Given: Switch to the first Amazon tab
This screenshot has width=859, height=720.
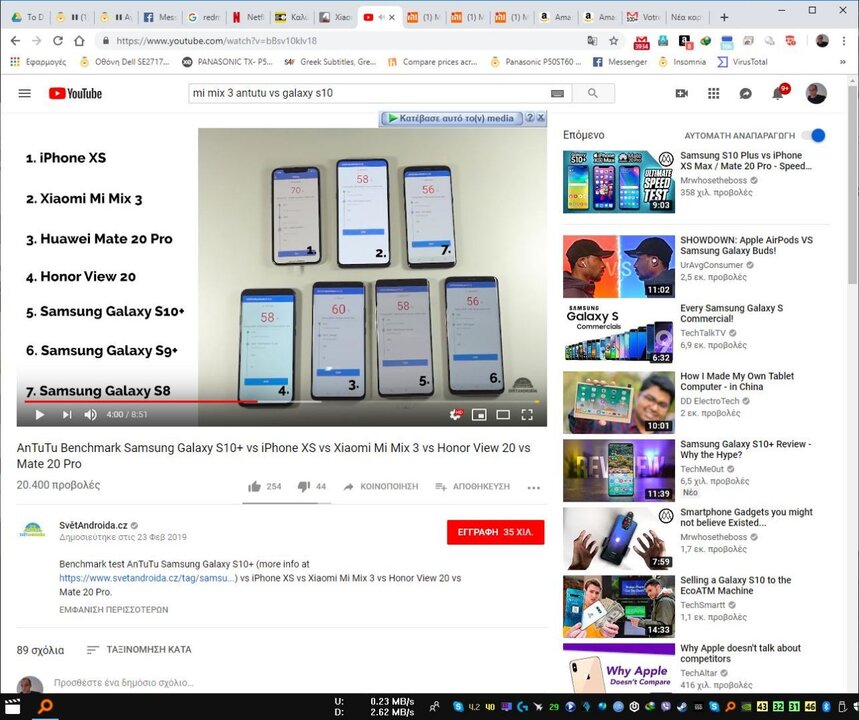Looking at the screenshot, I should point(556,18).
